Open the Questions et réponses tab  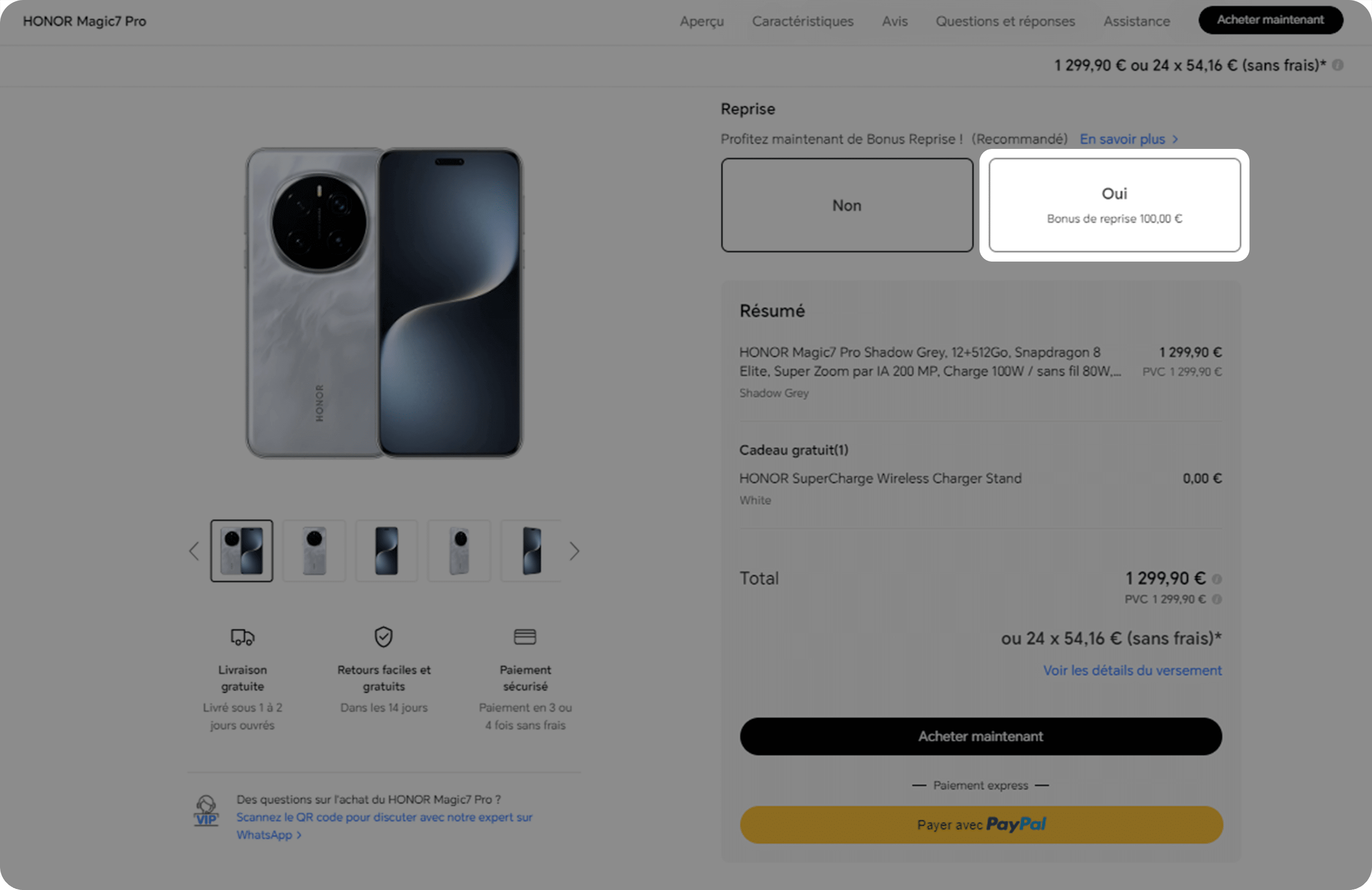tap(1005, 22)
